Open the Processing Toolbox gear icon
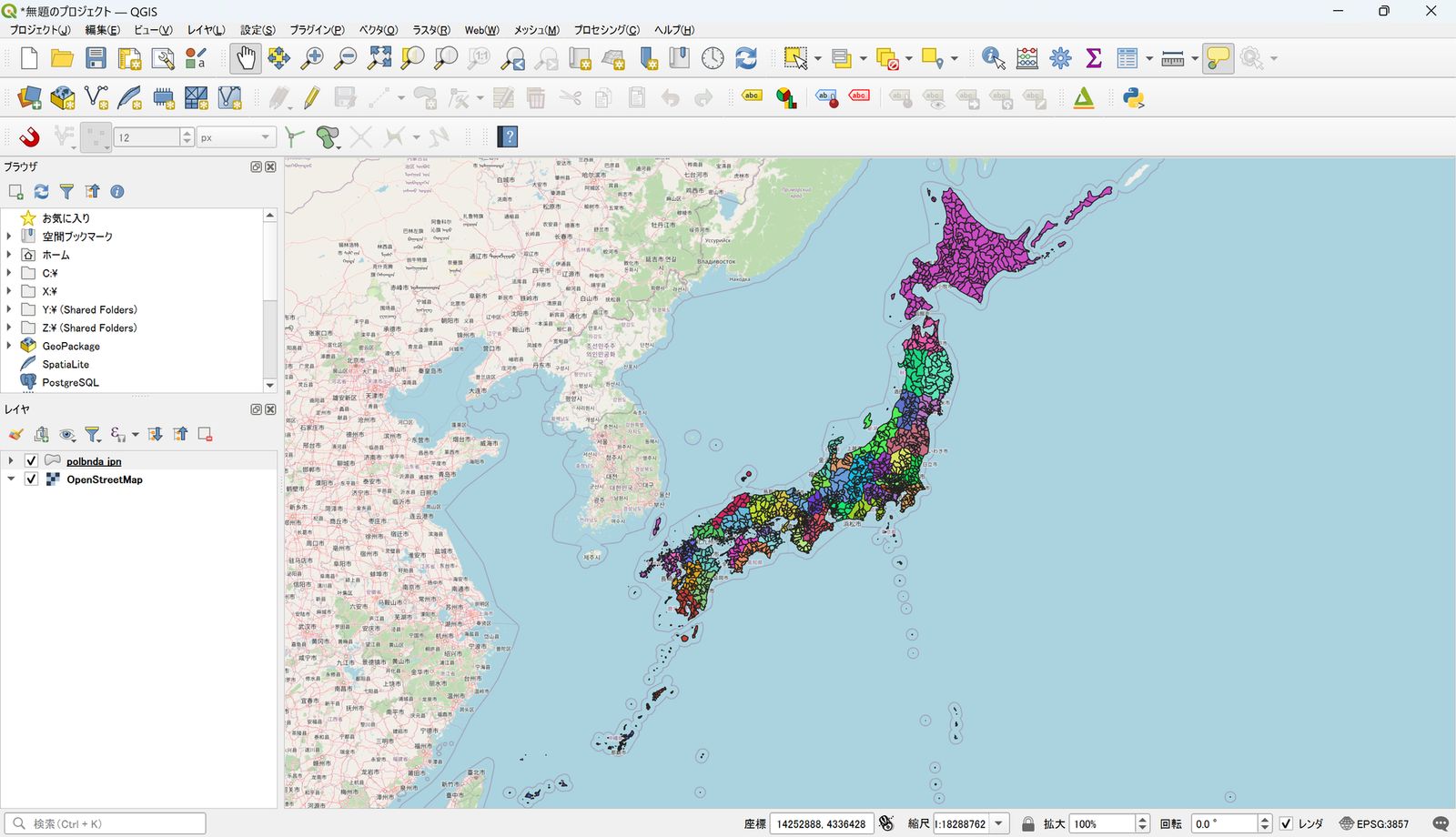Image resolution: width=1456 pixels, height=837 pixels. pyautogui.click(x=1060, y=58)
